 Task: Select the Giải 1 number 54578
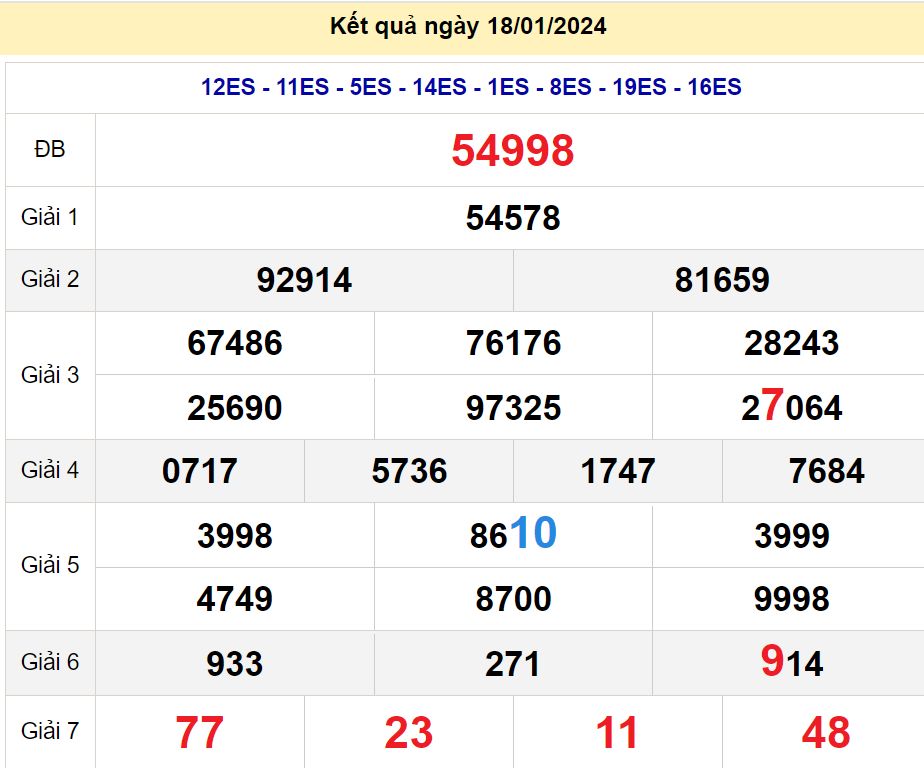[x=512, y=218]
